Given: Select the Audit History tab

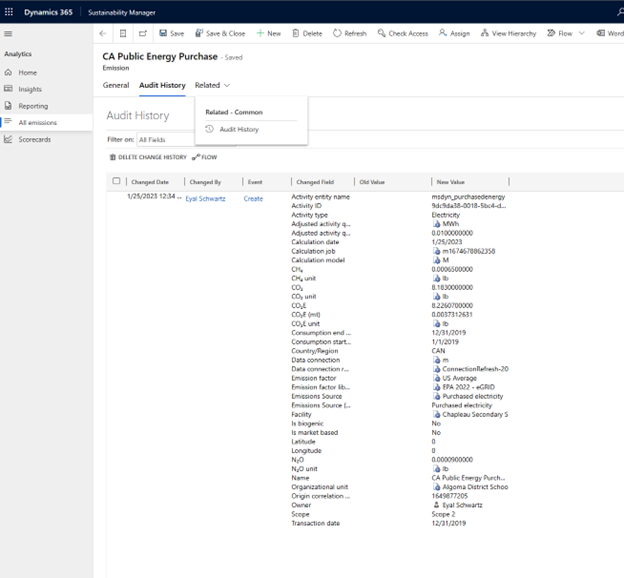Looking at the screenshot, I should (x=162, y=85).
